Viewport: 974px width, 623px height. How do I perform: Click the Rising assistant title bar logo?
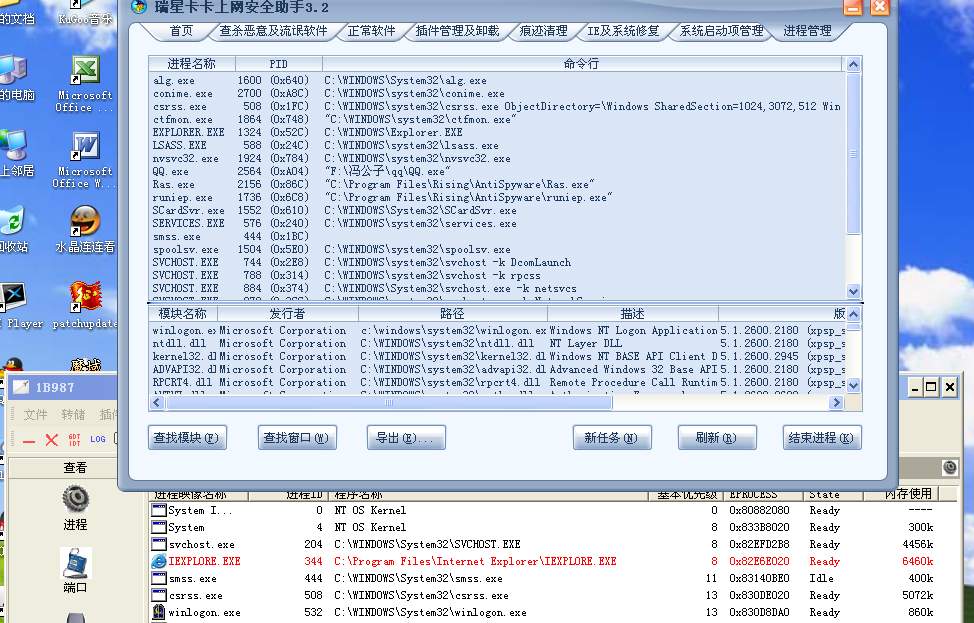tap(139, 7)
